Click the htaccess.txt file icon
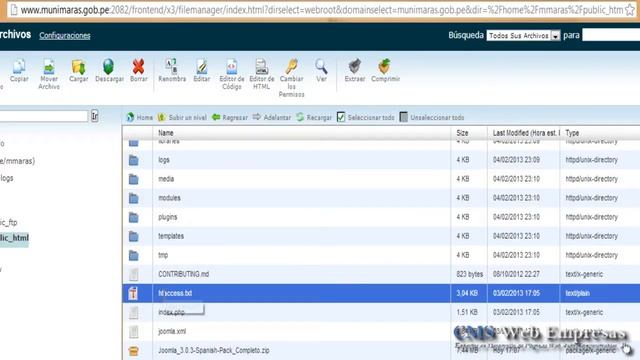This screenshot has height=360, width=640. pos(133,293)
